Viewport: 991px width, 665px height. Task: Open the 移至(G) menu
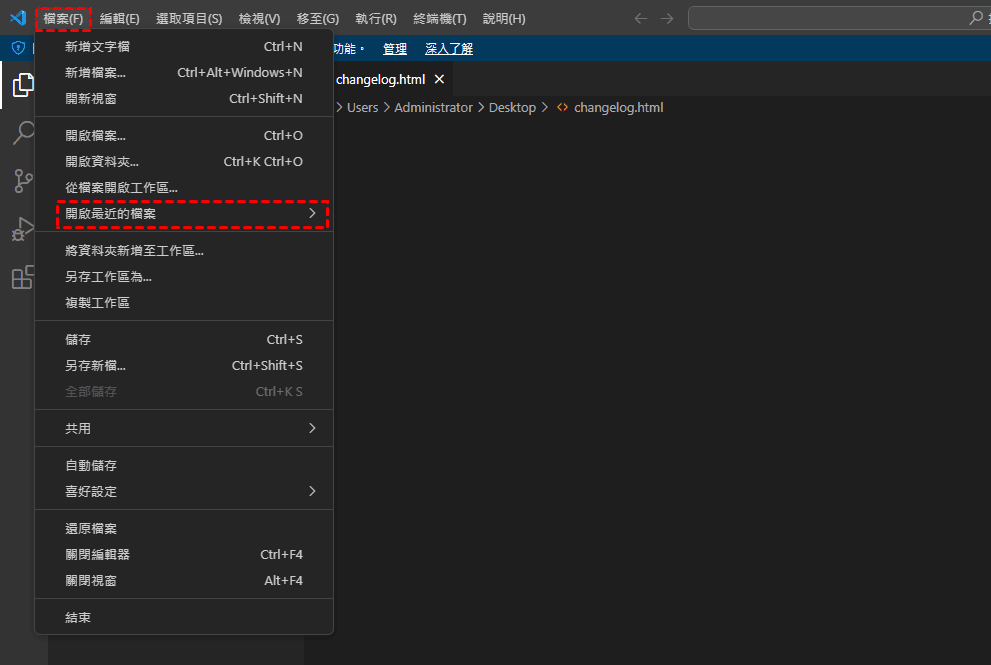[x=318, y=18]
